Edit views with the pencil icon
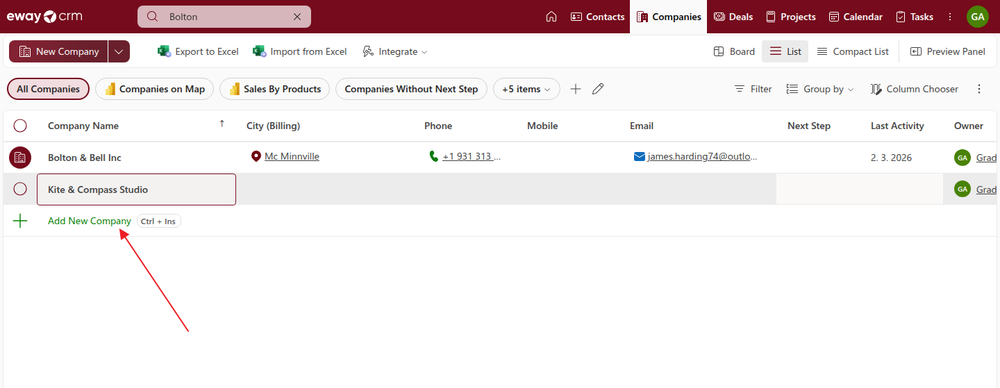Image resolution: width=1000 pixels, height=388 pixels. [598, 89]
